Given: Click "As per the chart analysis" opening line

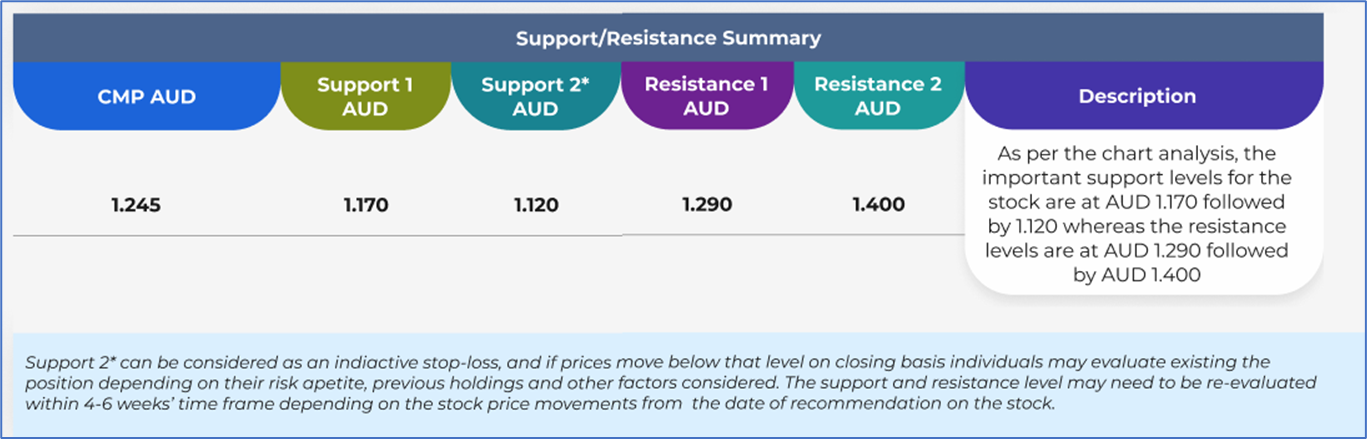Looking at the screenshot, I should 1137,155.
